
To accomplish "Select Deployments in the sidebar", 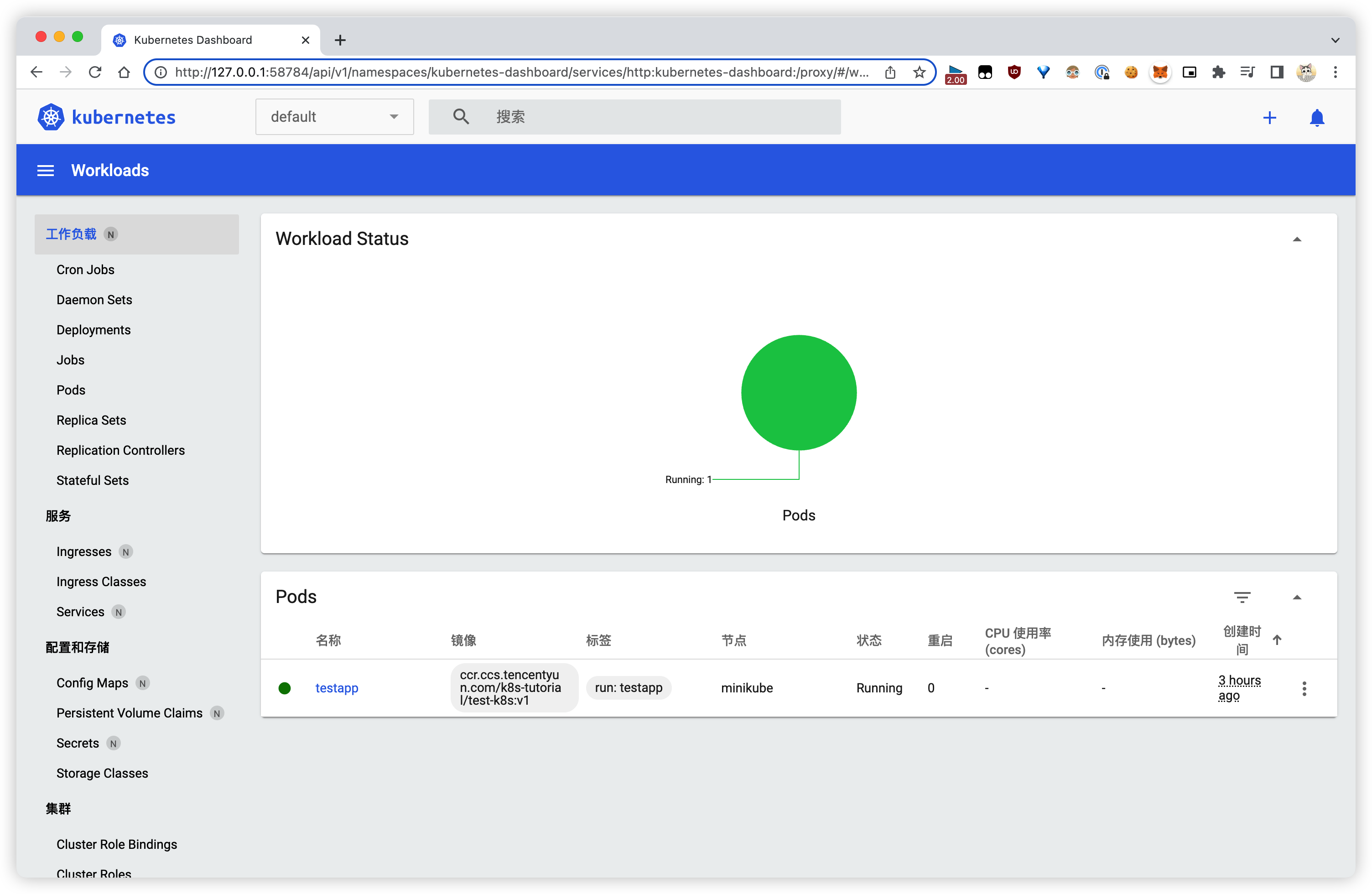I will pos(94,330).
